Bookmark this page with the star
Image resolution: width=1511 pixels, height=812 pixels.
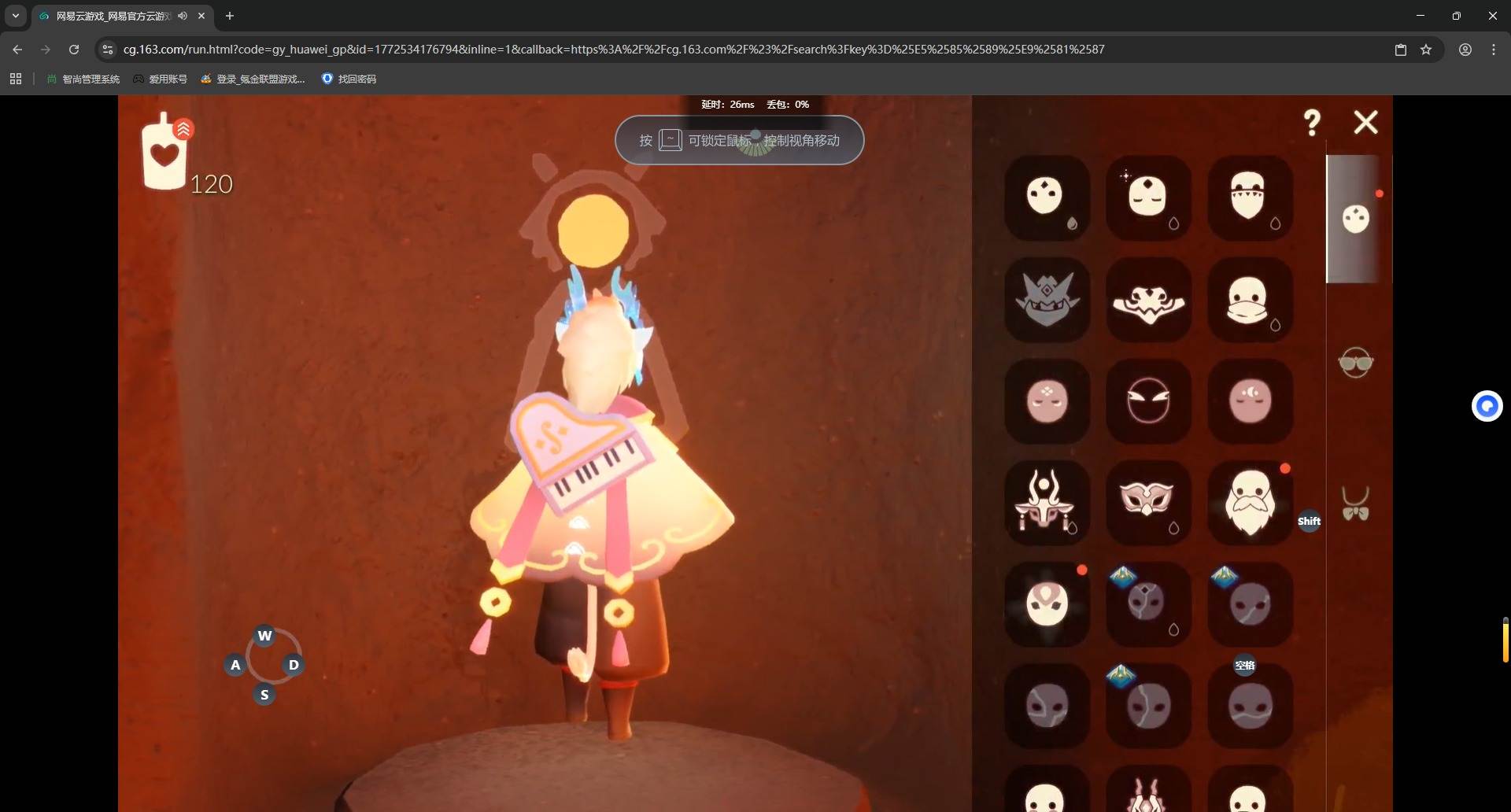coord(1426,50)
